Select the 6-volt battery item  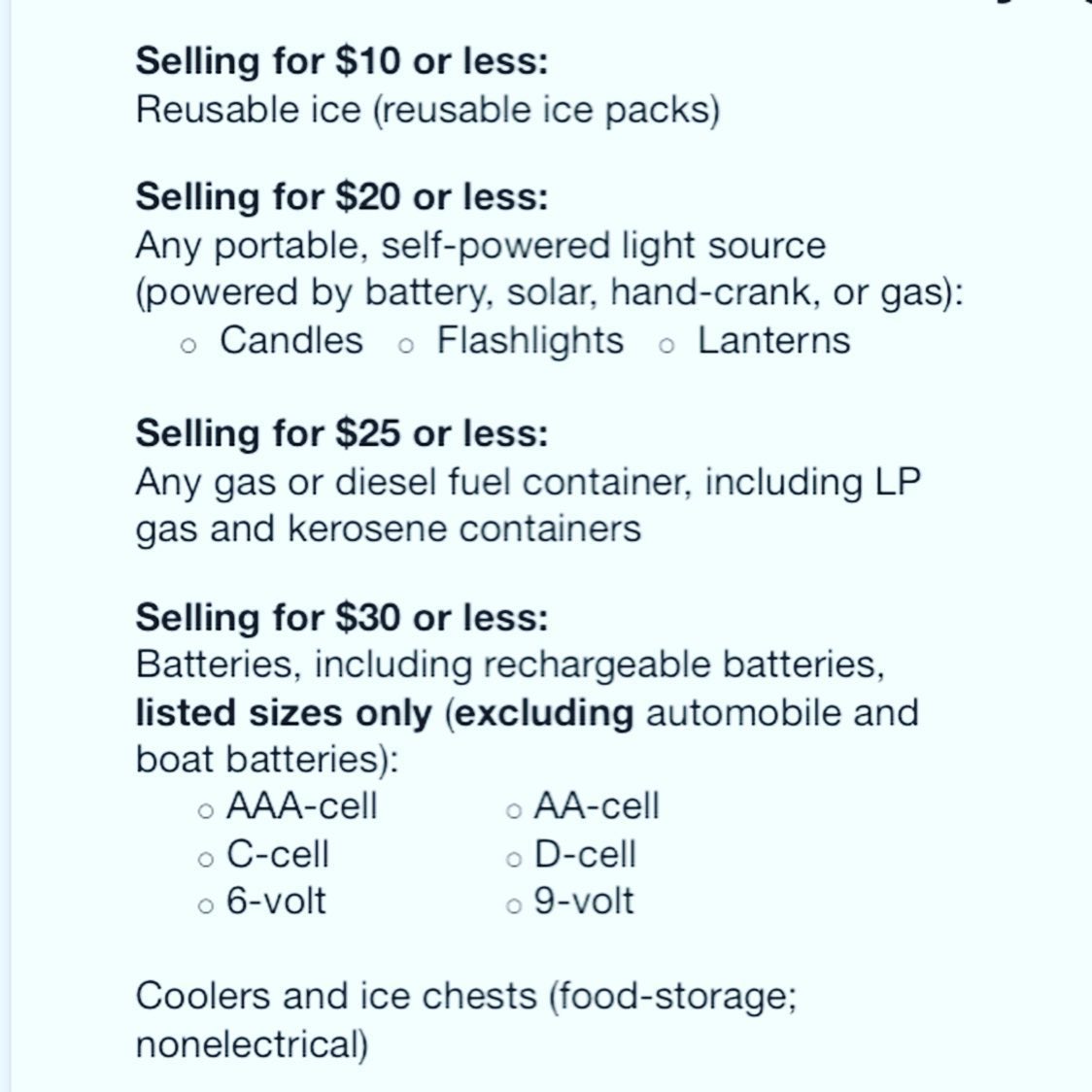click(x=276, y=901)
